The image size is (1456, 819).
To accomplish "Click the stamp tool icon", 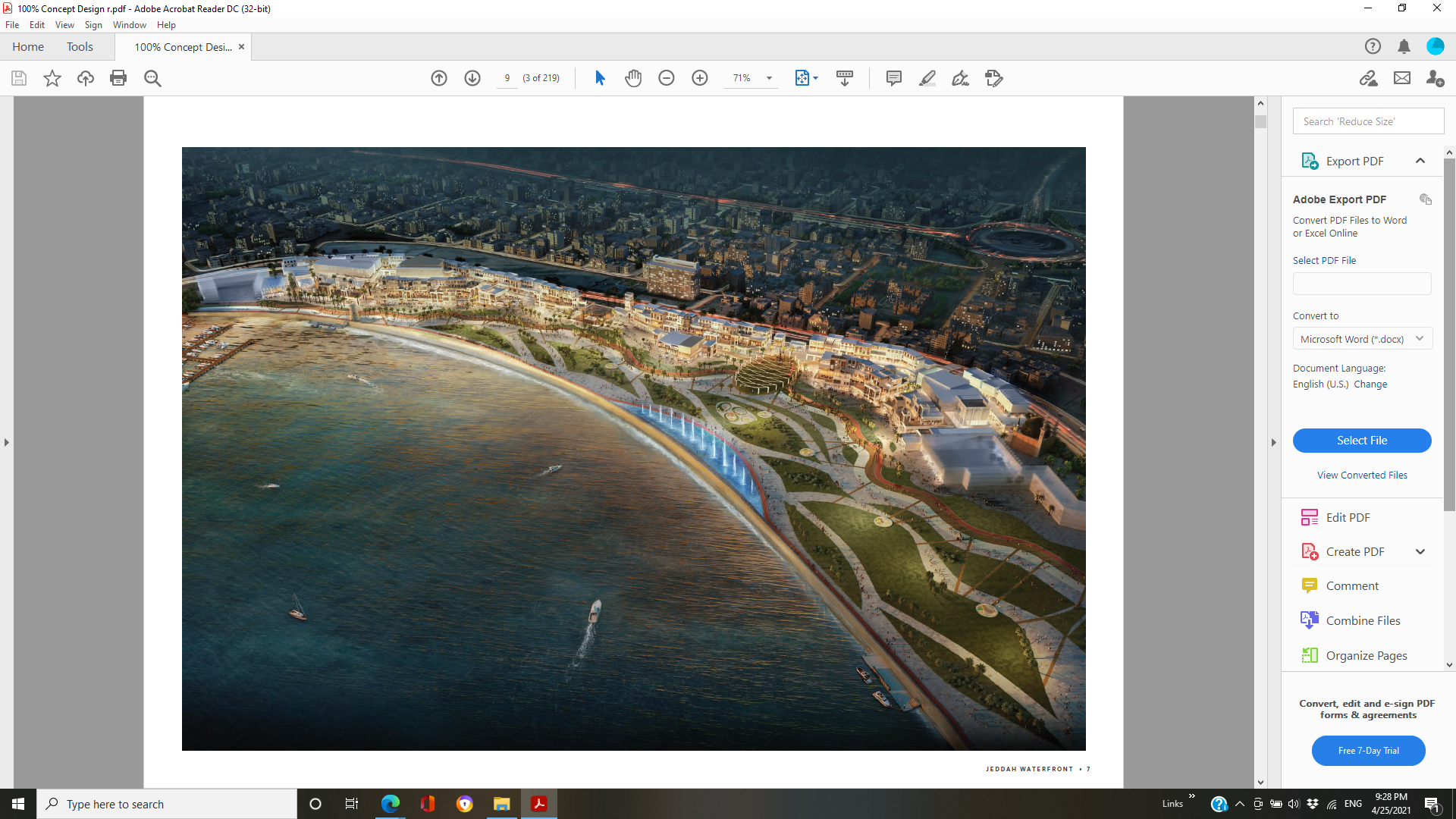I will point(994,78).
